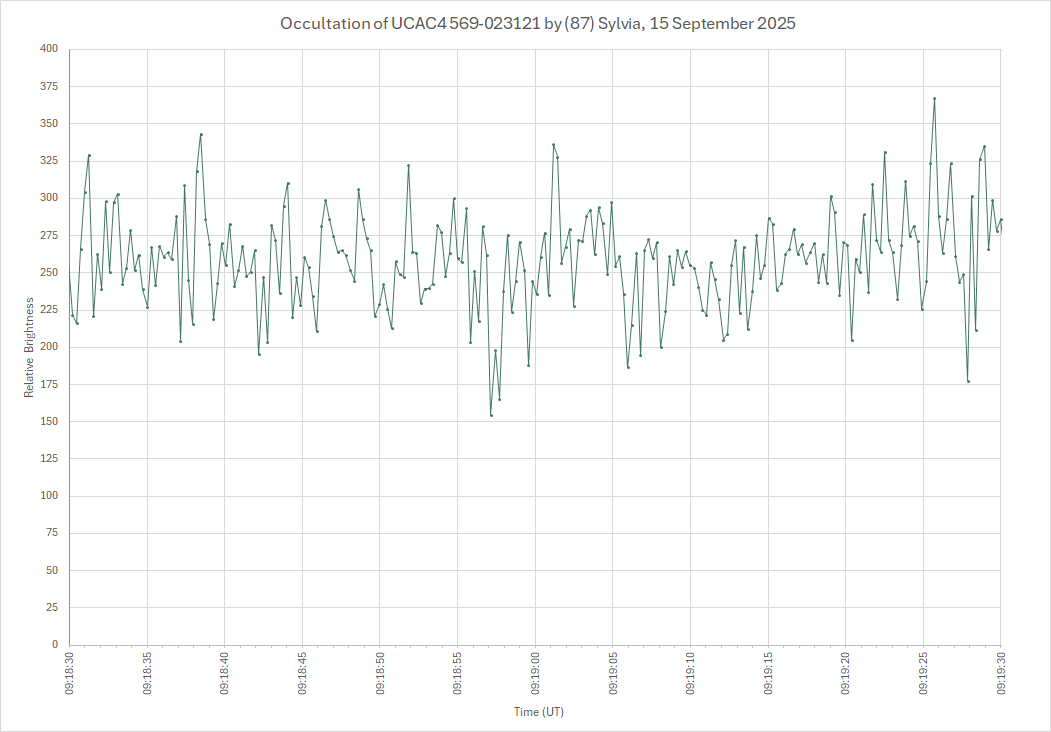Select the 'Relative Brightness' y-axis title
The width and height of the screenshot is (1051, 732).
click(x=30, y=347)
